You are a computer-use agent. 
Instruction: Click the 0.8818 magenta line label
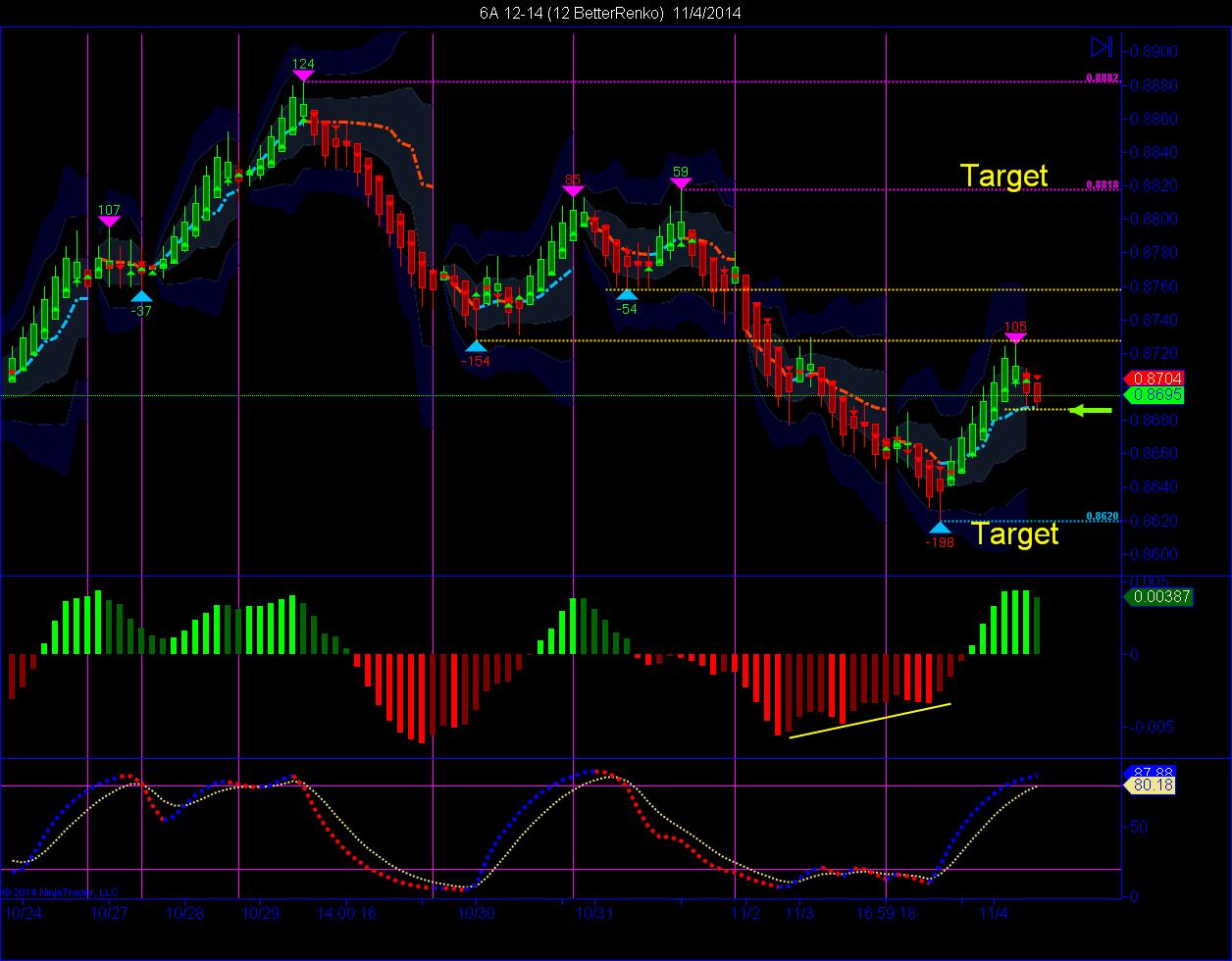[1103, 185]
